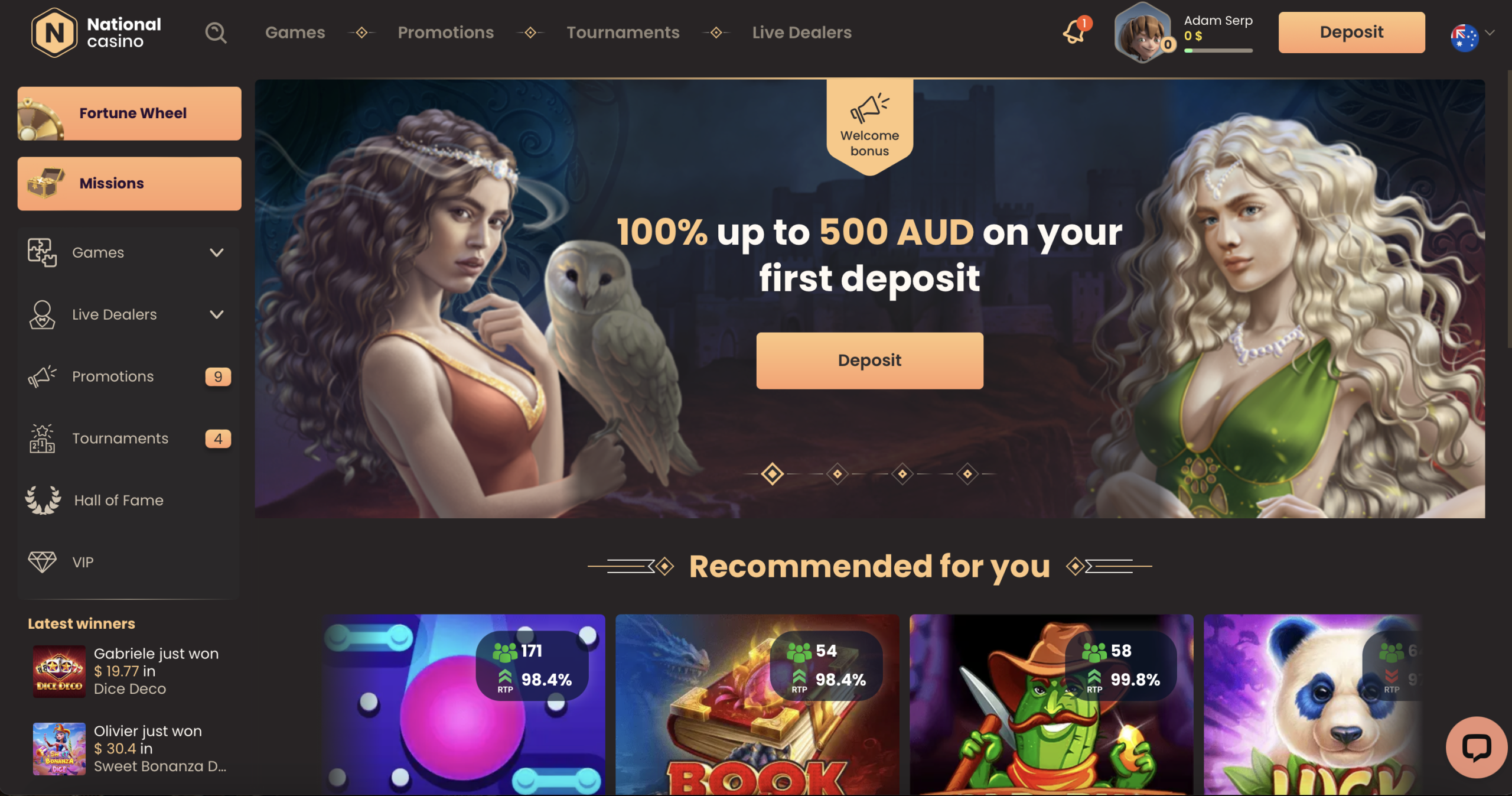Click the account level progress bar
Image resolution: width=1512 pixels, height=796 pixels.
[1218, 51]
